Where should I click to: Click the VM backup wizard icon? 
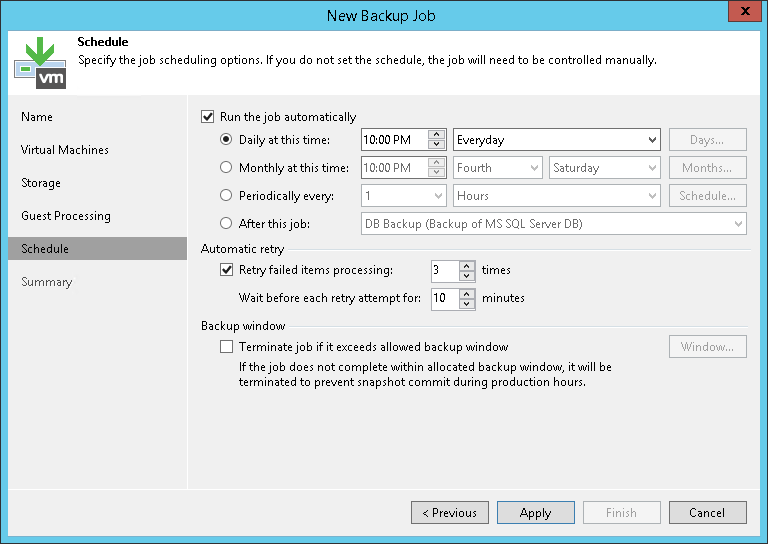pyautogui.click(x=40, y=63)
